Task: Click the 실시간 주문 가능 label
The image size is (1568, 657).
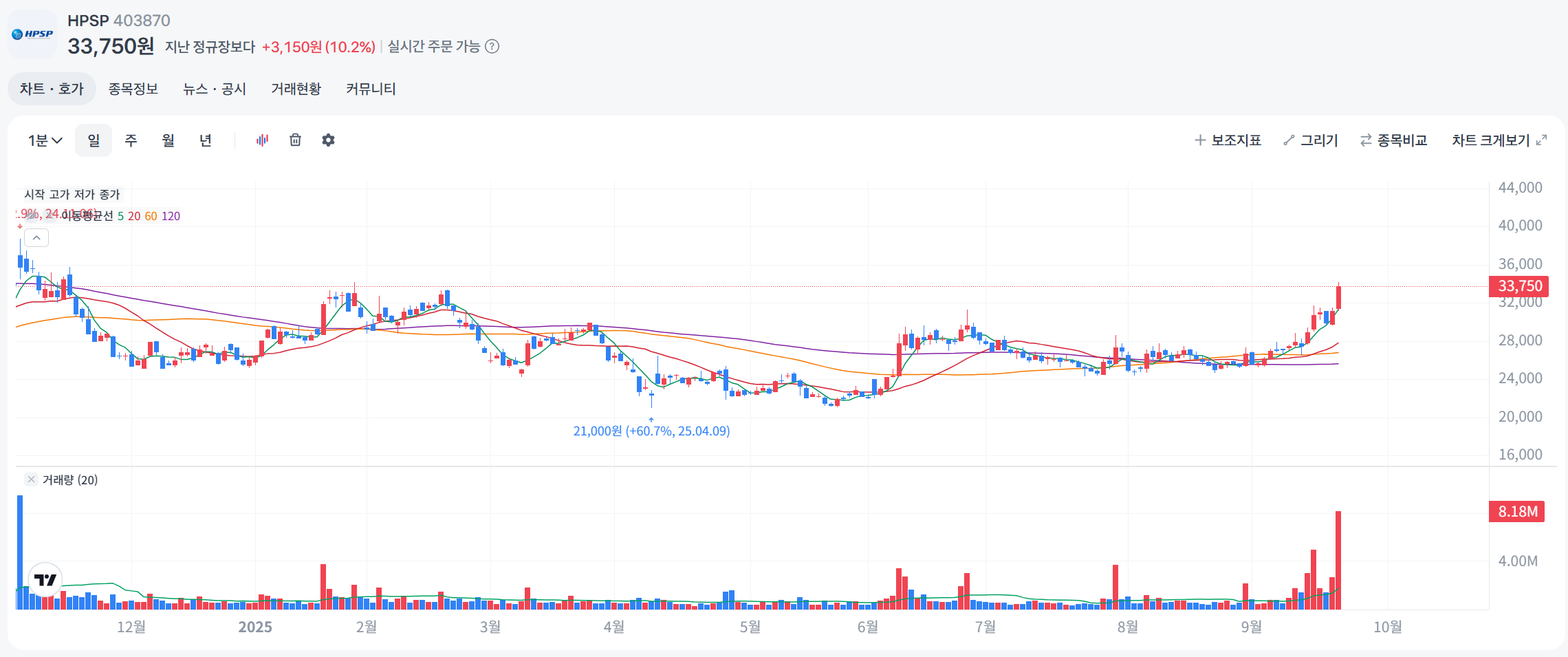Action: click(434, 46)
